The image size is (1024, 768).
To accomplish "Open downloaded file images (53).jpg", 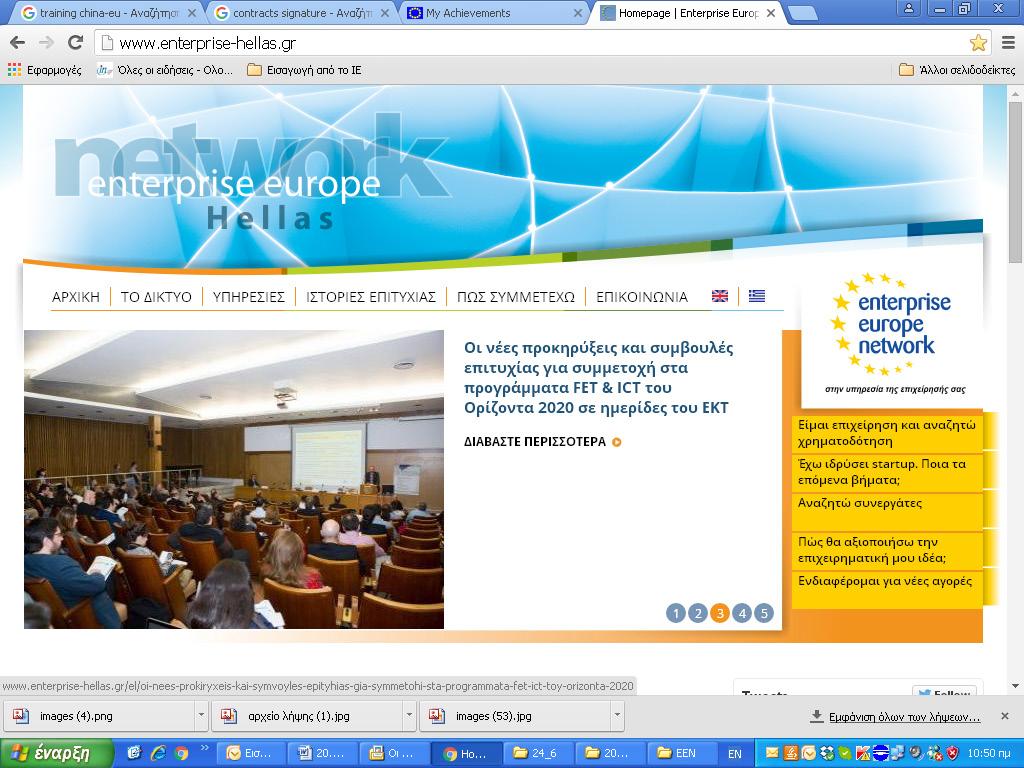I will click(x=515, y=716).
